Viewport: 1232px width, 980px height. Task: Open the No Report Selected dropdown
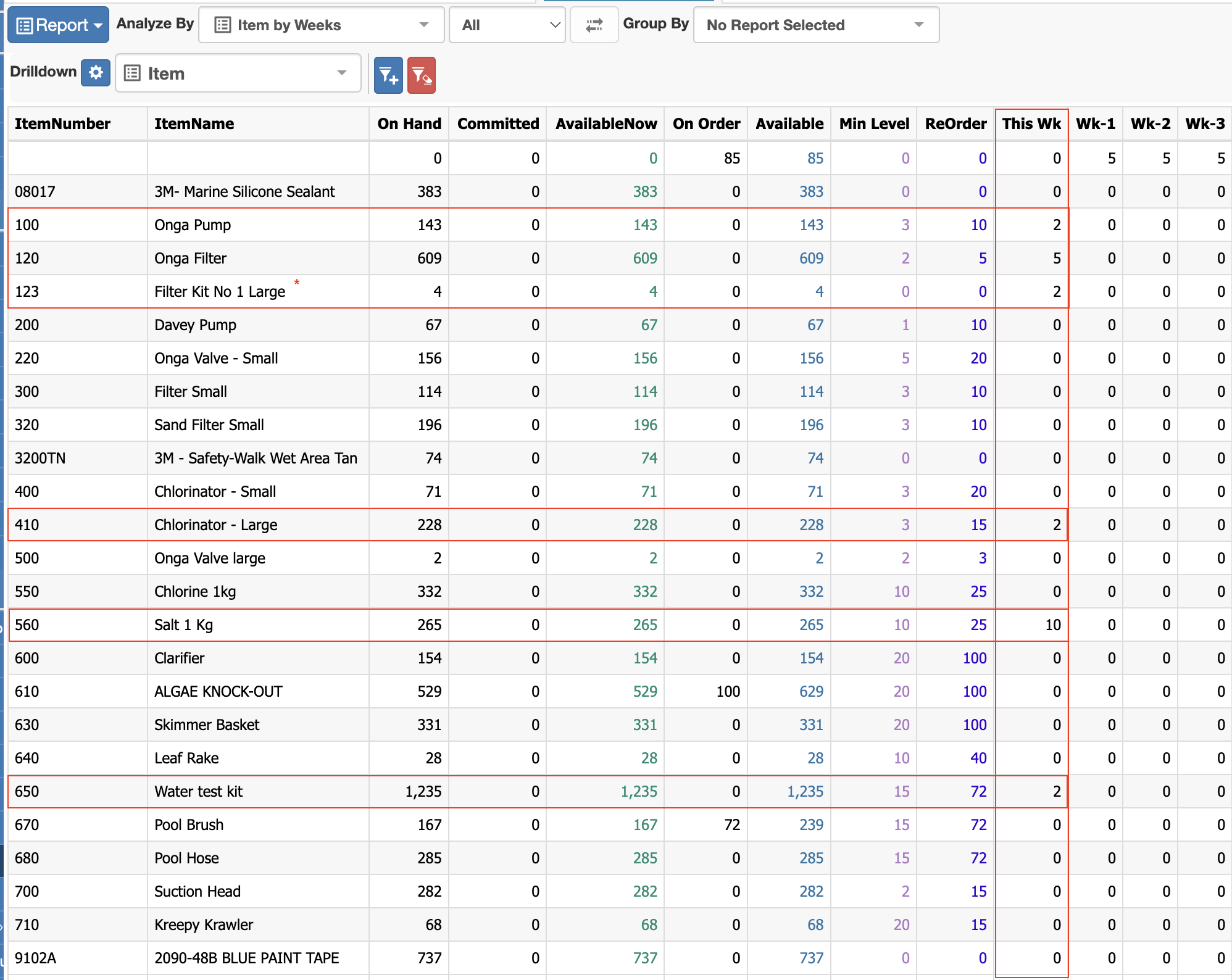click(x=816, y=25)
